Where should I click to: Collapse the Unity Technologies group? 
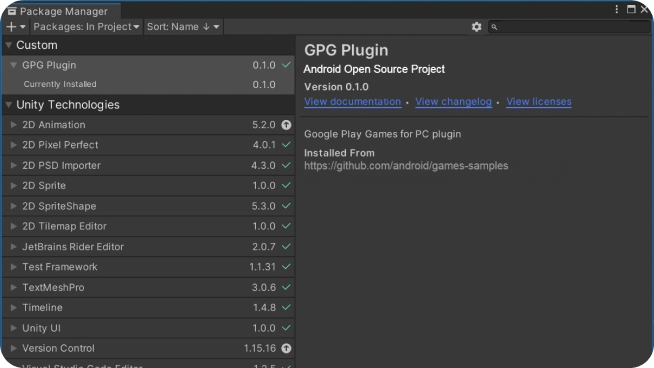point(9,105)
